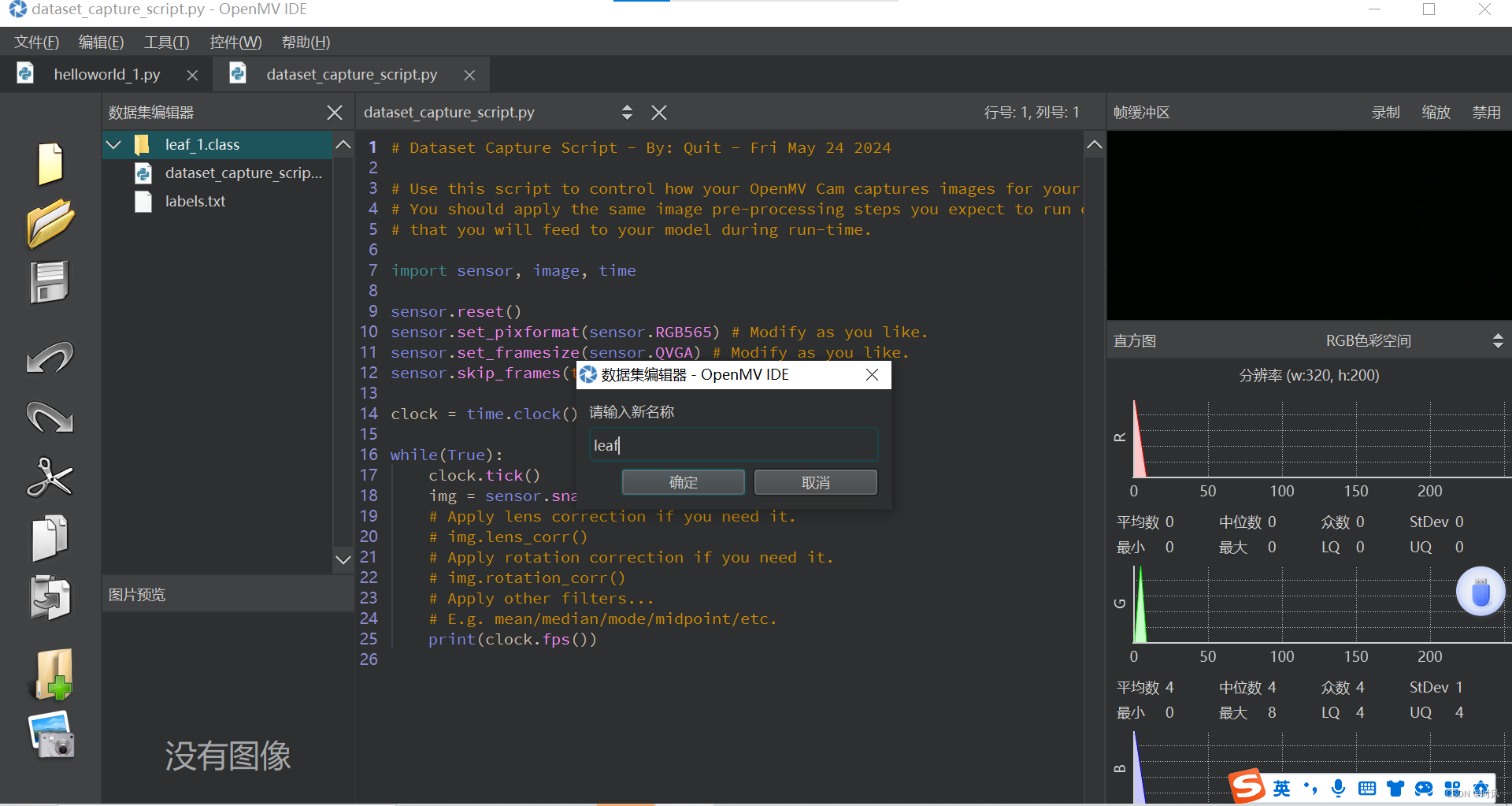
Task: Close the 数据集编辑器 panel
Action: (335, 113)
